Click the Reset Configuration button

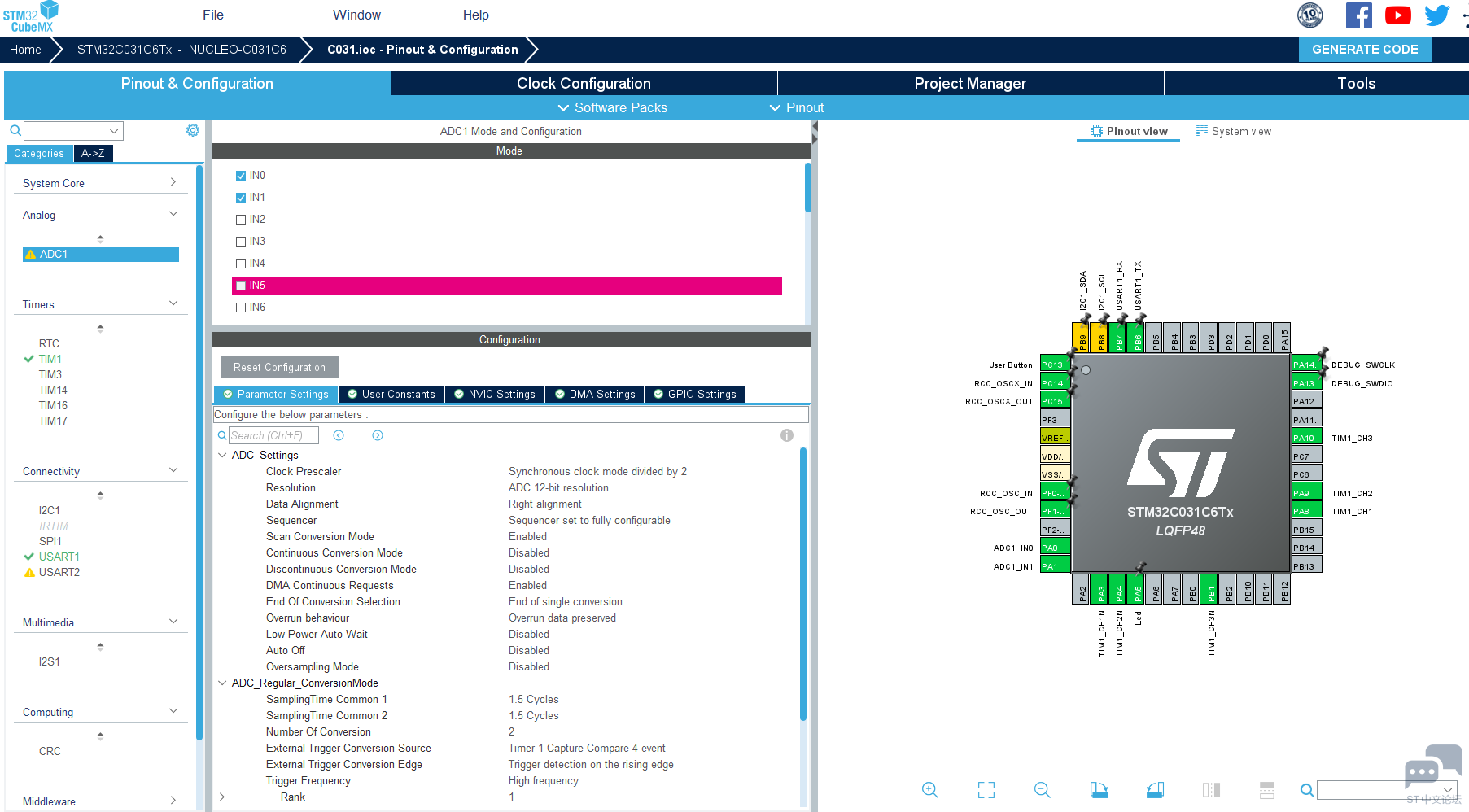click(279, 367)
